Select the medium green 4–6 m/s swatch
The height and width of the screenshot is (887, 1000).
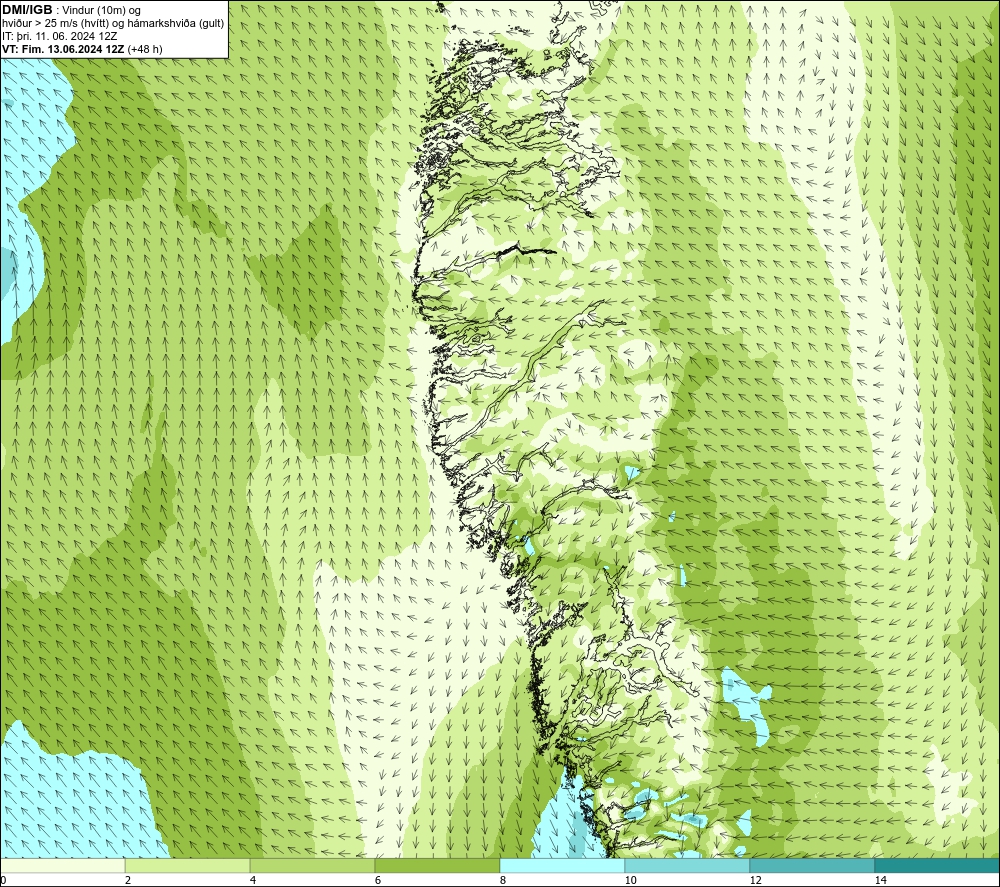pos(312,865)
